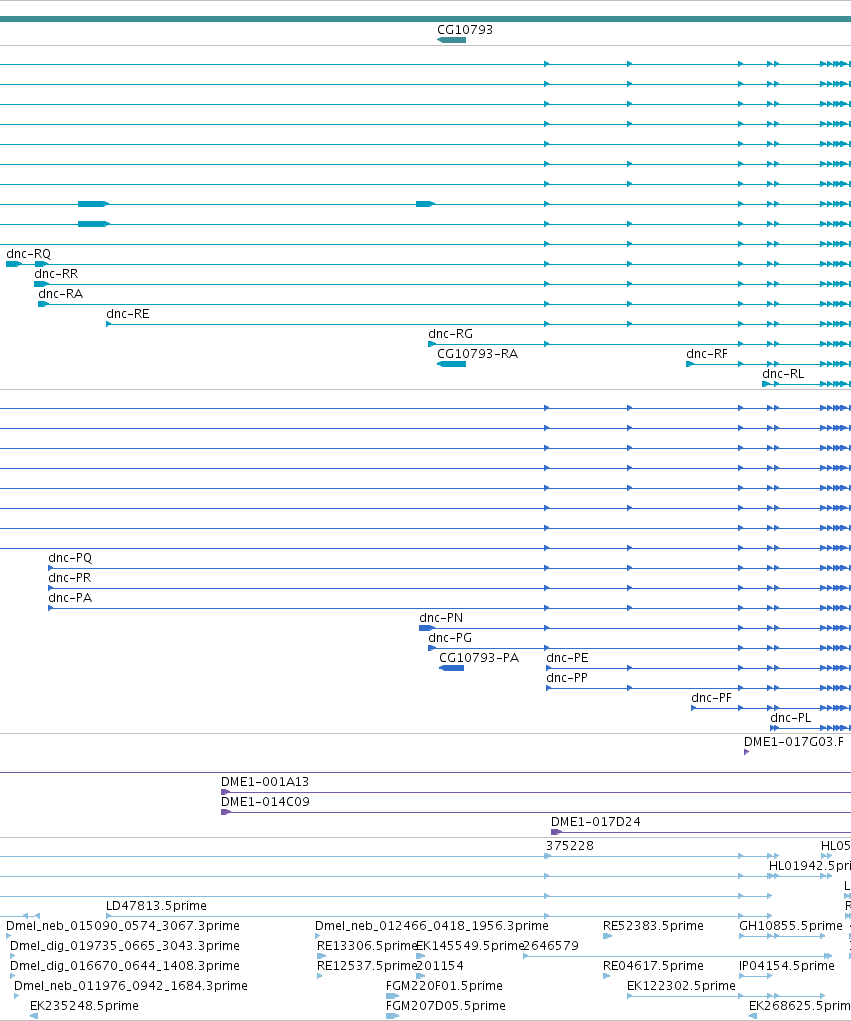
Task: Select the dnc-RF transcript label
Action: tap(707, 354)
